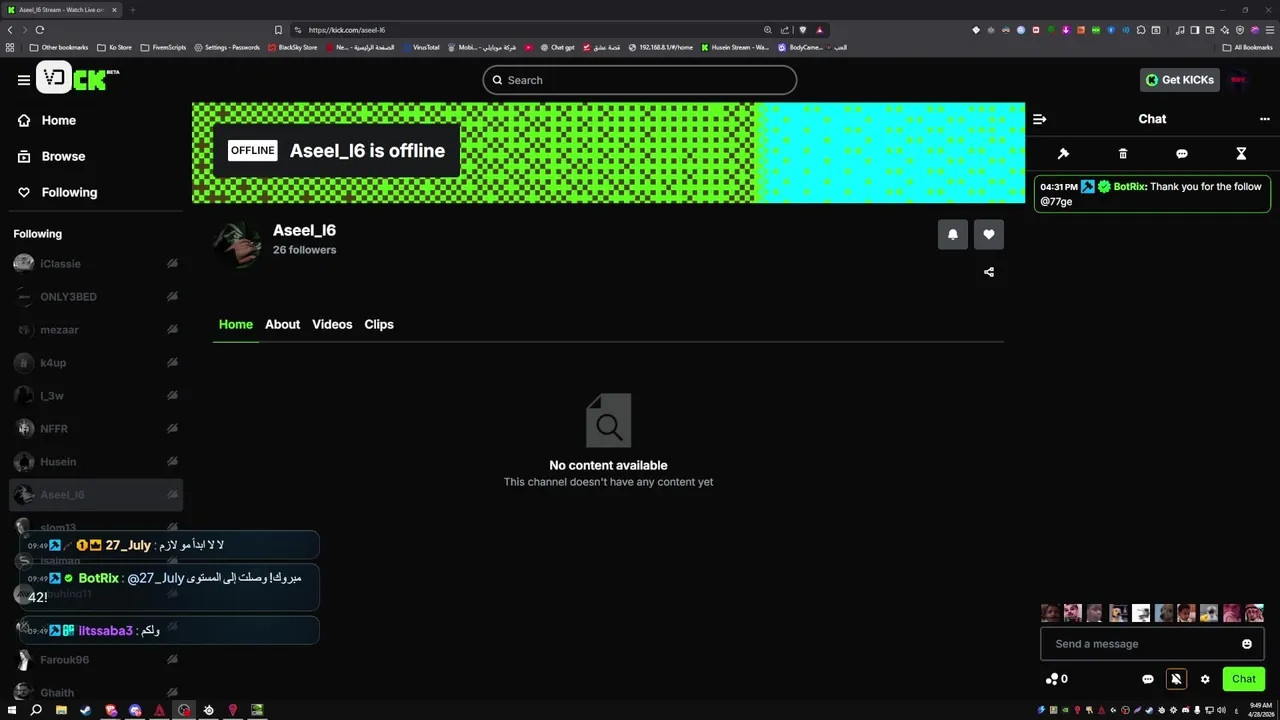Open VirusTotal bookmark

pyautogui.click(x=420, y=47)
